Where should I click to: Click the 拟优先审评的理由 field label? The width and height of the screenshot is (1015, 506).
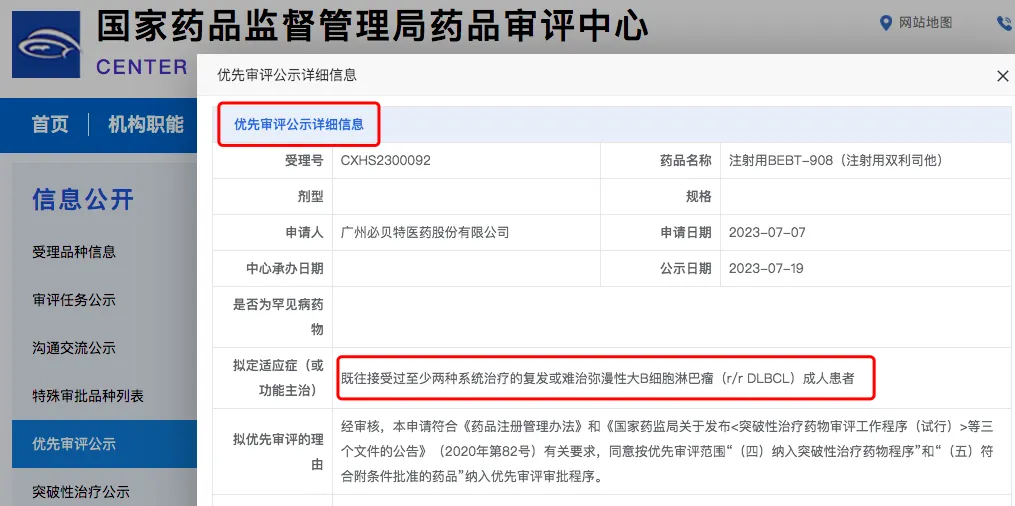278,452
